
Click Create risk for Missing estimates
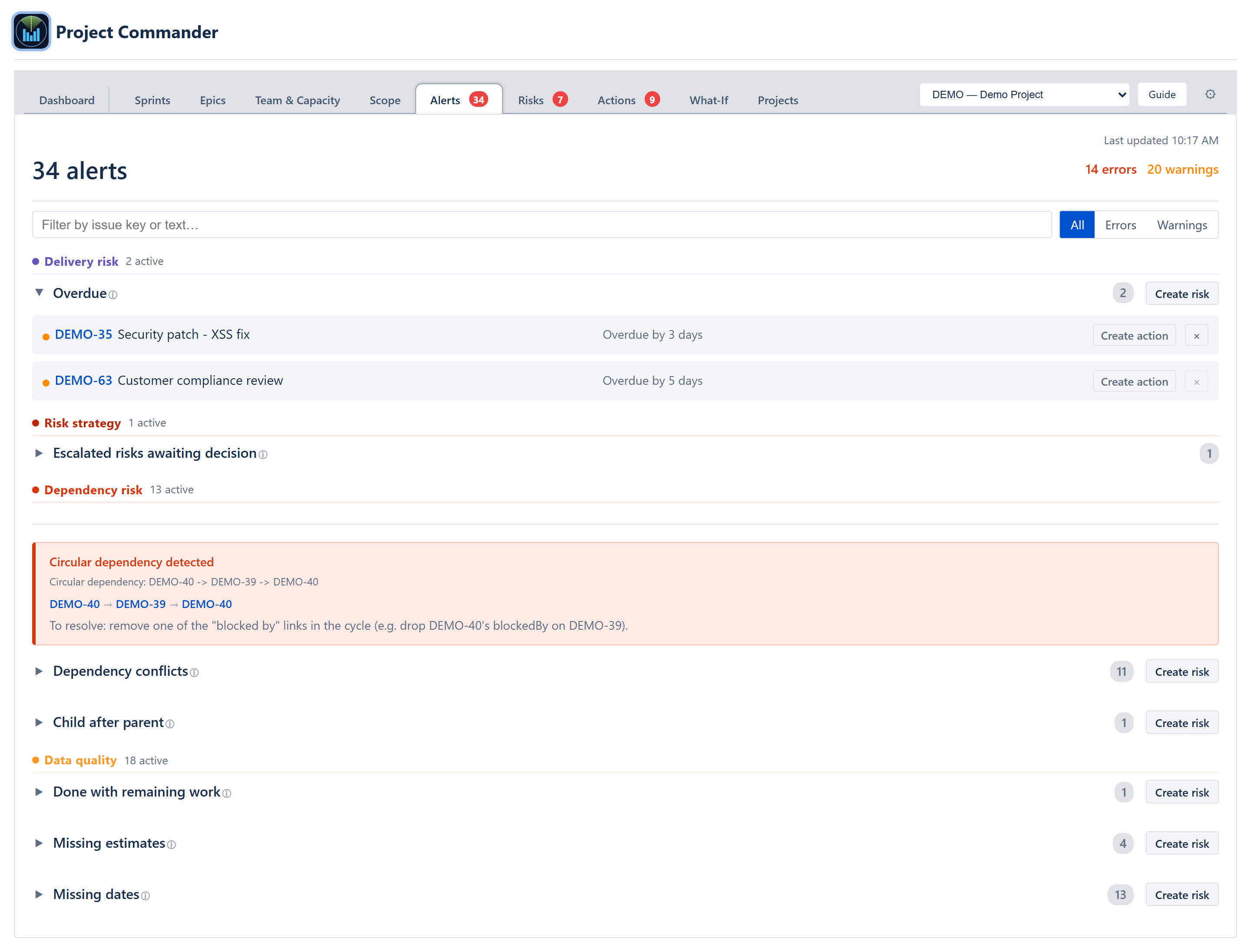tap(1182, 844)
